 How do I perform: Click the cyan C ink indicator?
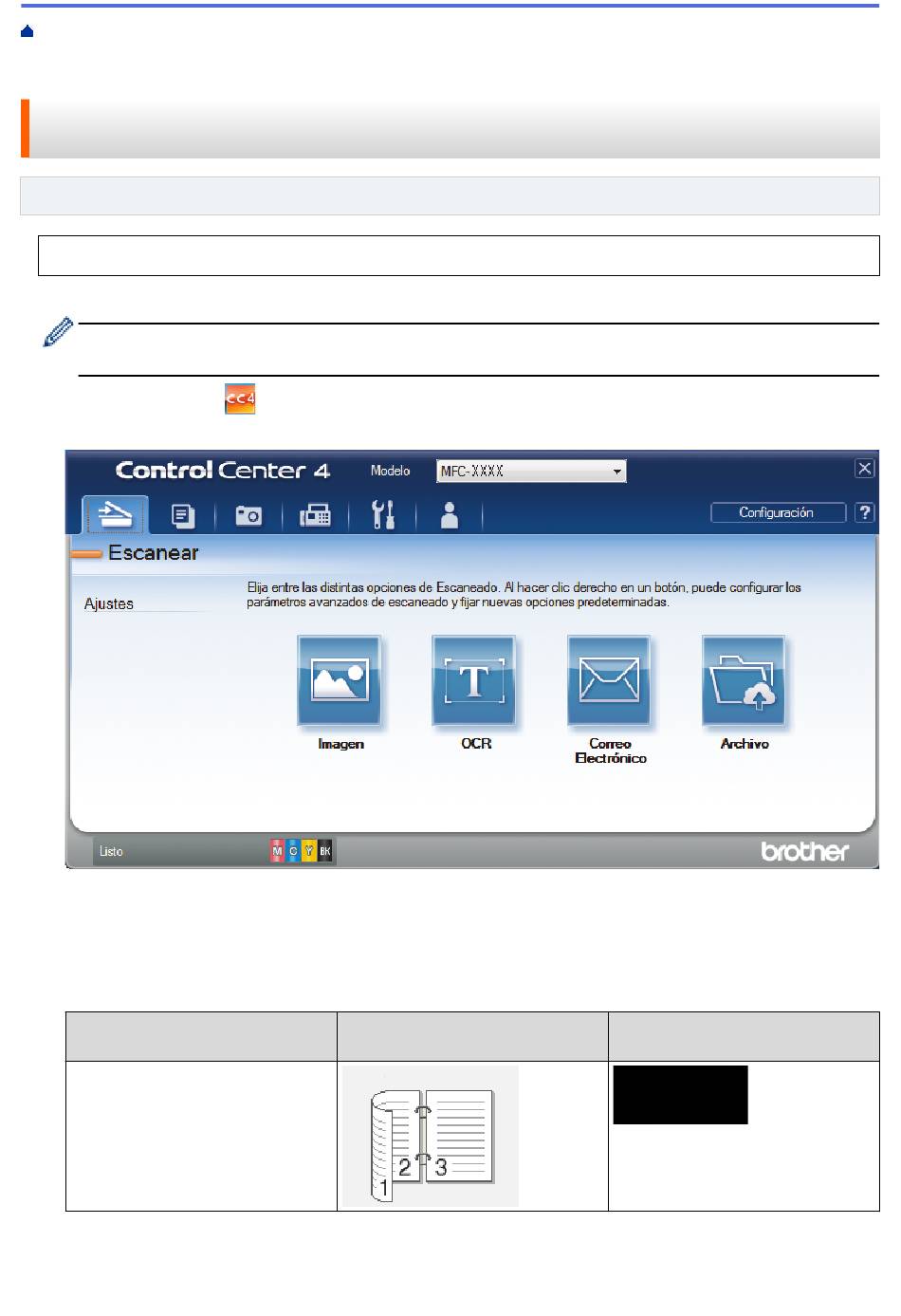[293, 851]
